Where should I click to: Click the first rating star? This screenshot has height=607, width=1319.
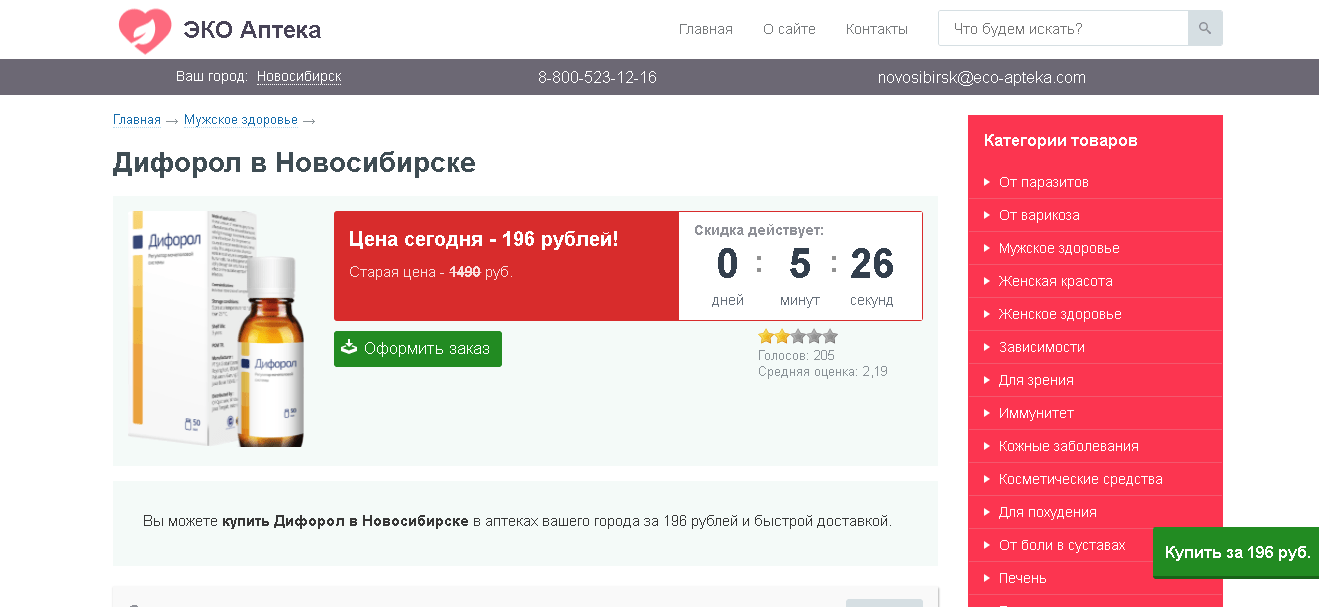766,336
